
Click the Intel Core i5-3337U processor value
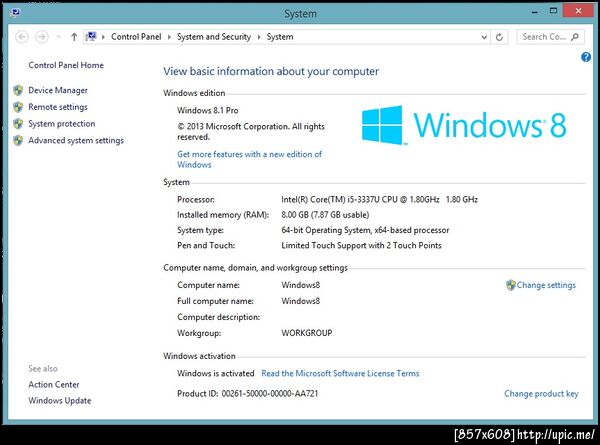[x=379, y=199]
